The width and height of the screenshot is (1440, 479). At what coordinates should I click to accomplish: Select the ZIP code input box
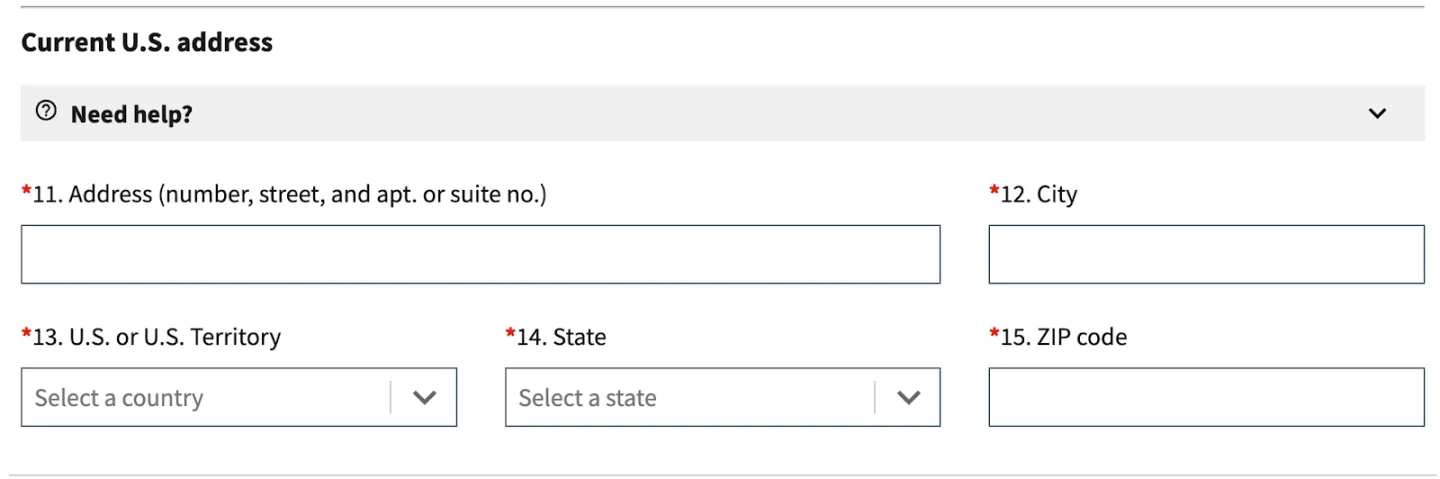tap(1206, 397)
